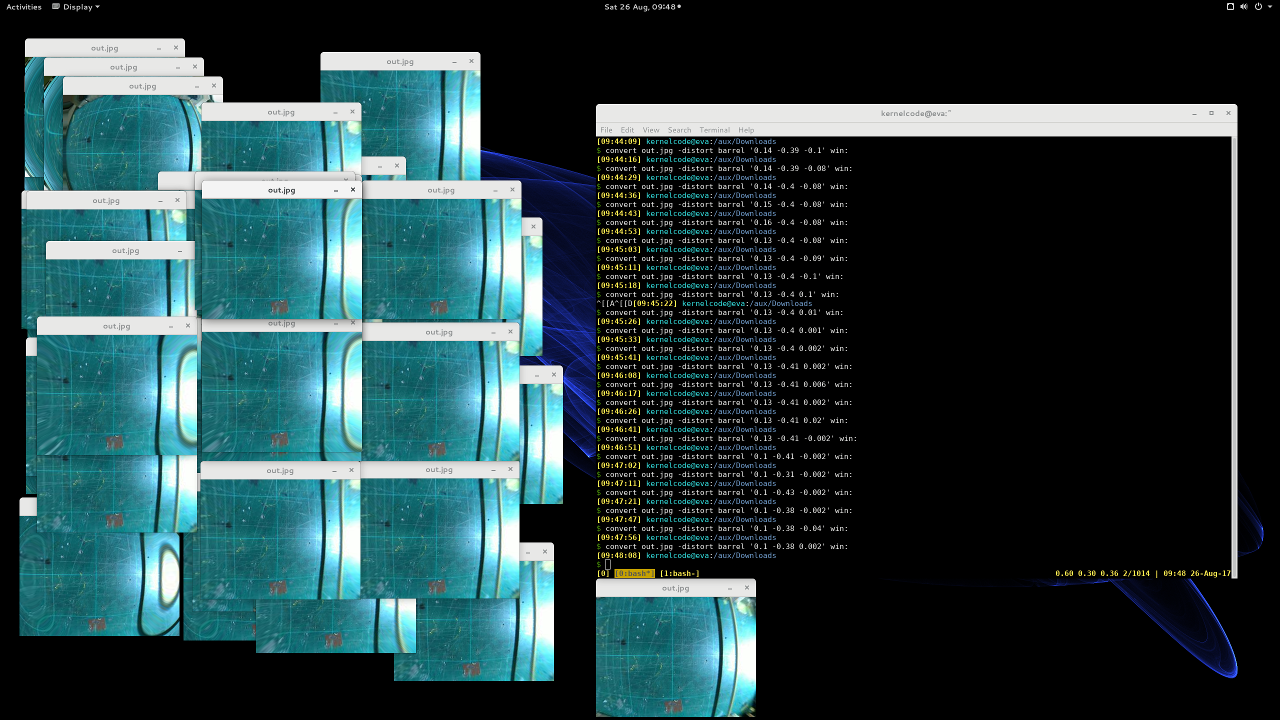The height and width of the screenshot is (720, 1280).
Task: Open the clock and calendar dropdown
Action: [641, 7]
